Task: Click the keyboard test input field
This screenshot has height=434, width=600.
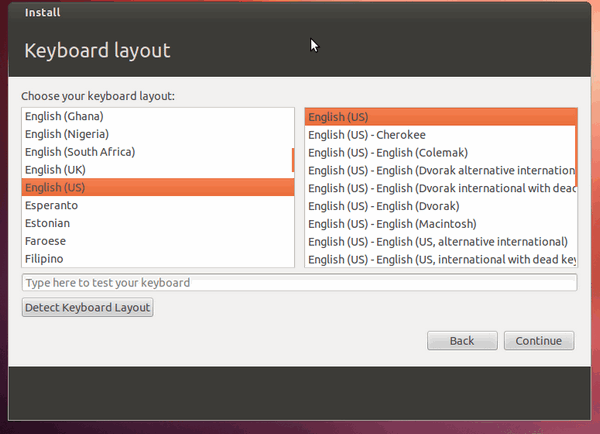Action: pos(299,283)
